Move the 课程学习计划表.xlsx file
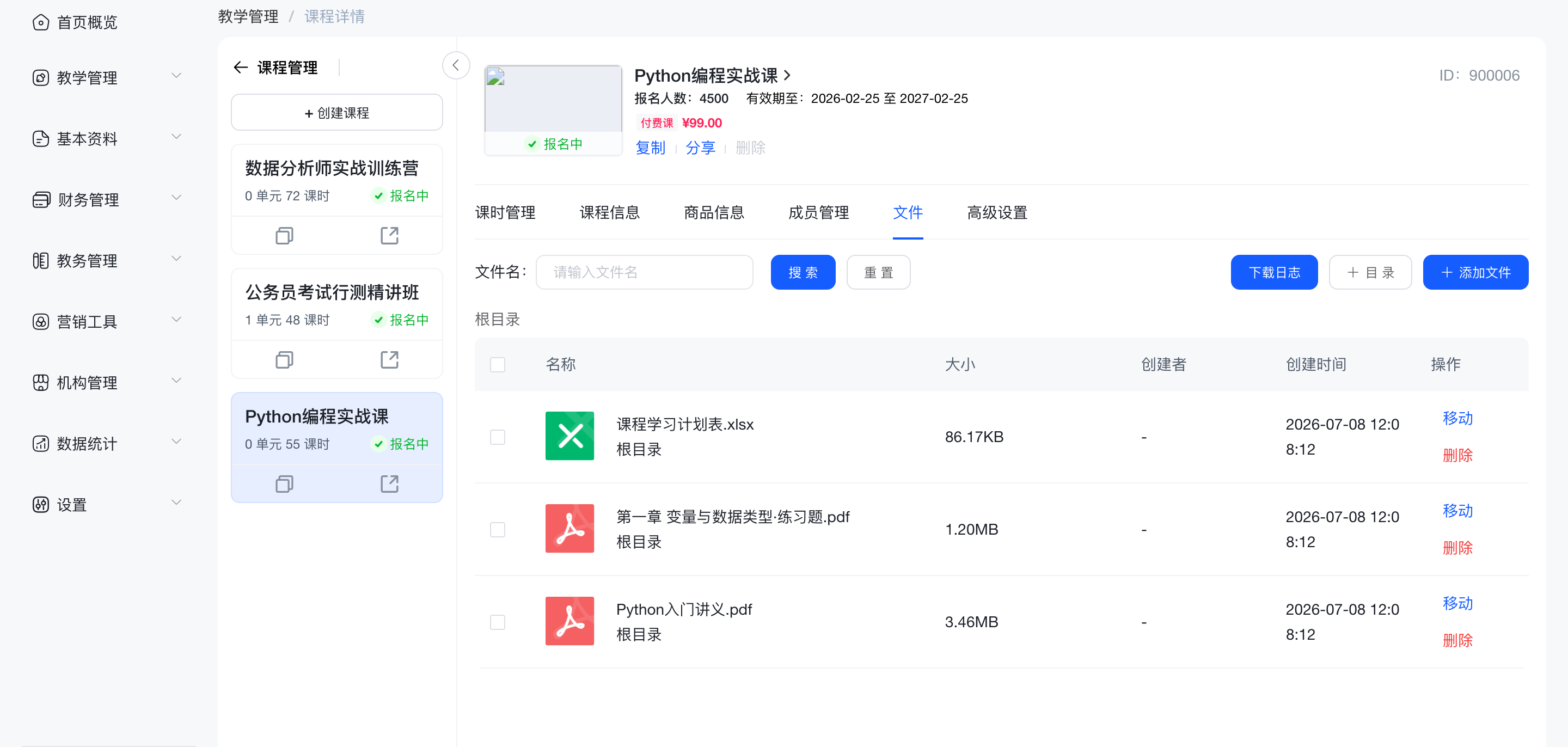 [1457, 418]
